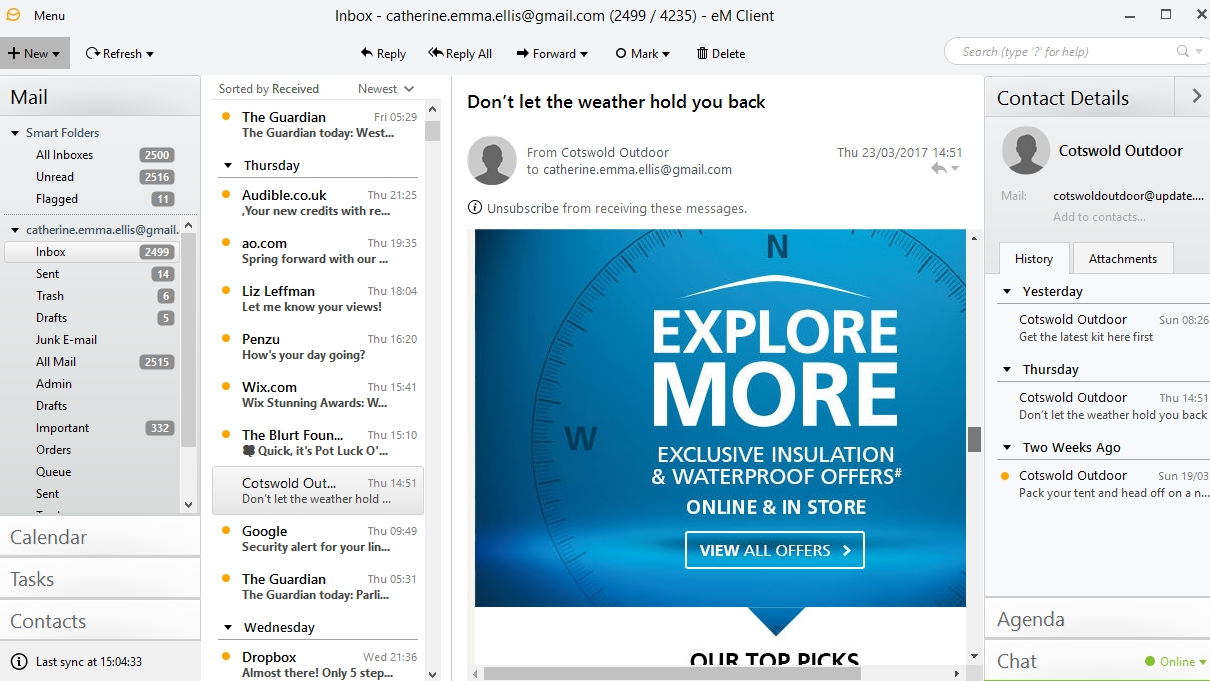1210x681 pixels.
Task: Open the Mark dropdown
Action: [x=665, y=54]
